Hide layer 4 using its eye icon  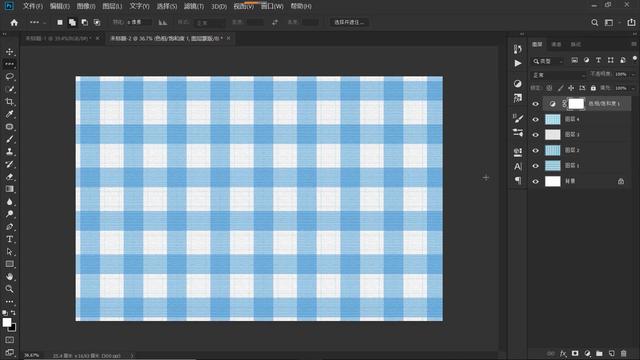click(536, 119)
